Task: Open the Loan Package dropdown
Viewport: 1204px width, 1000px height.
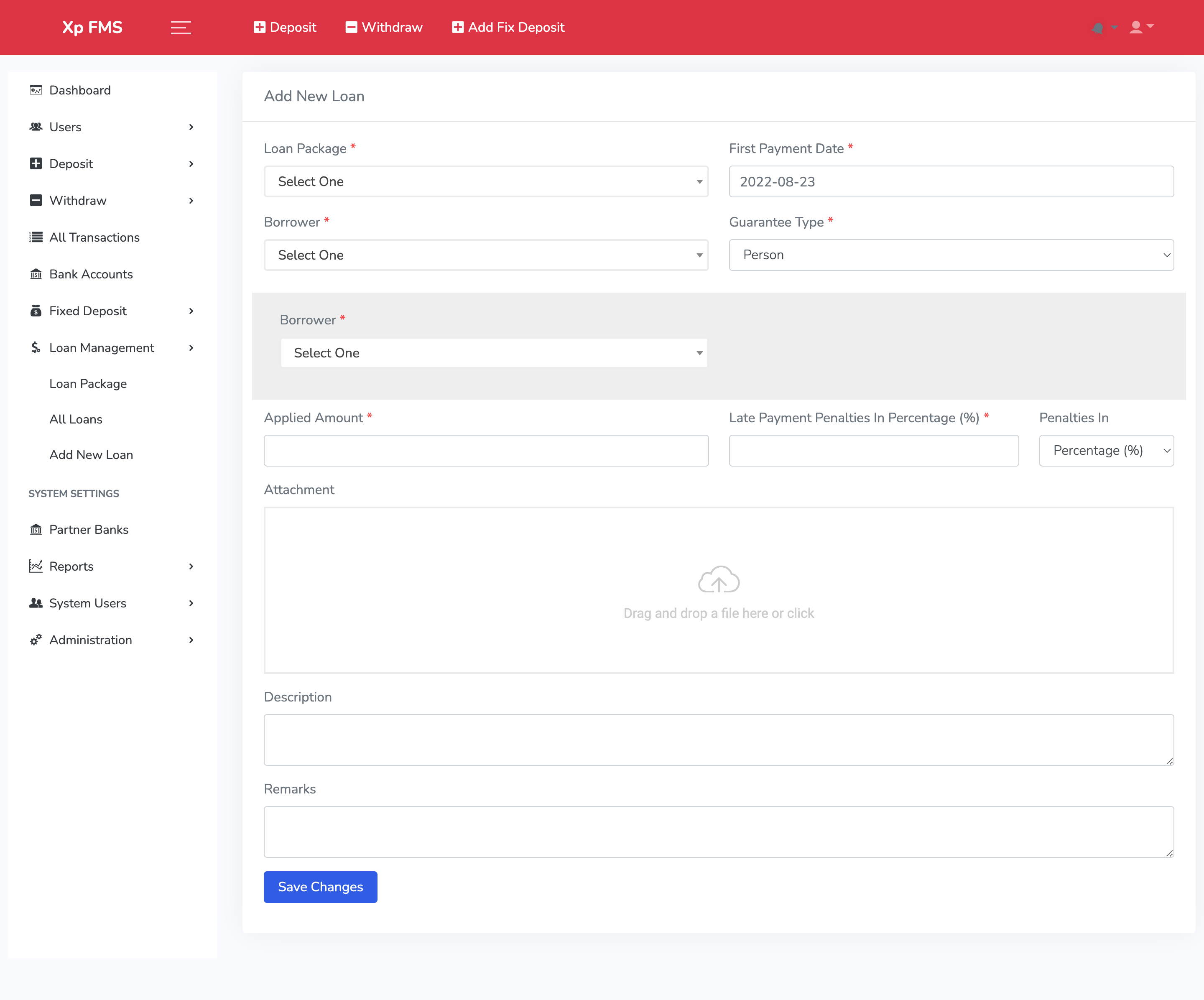Action: (486, 181)
